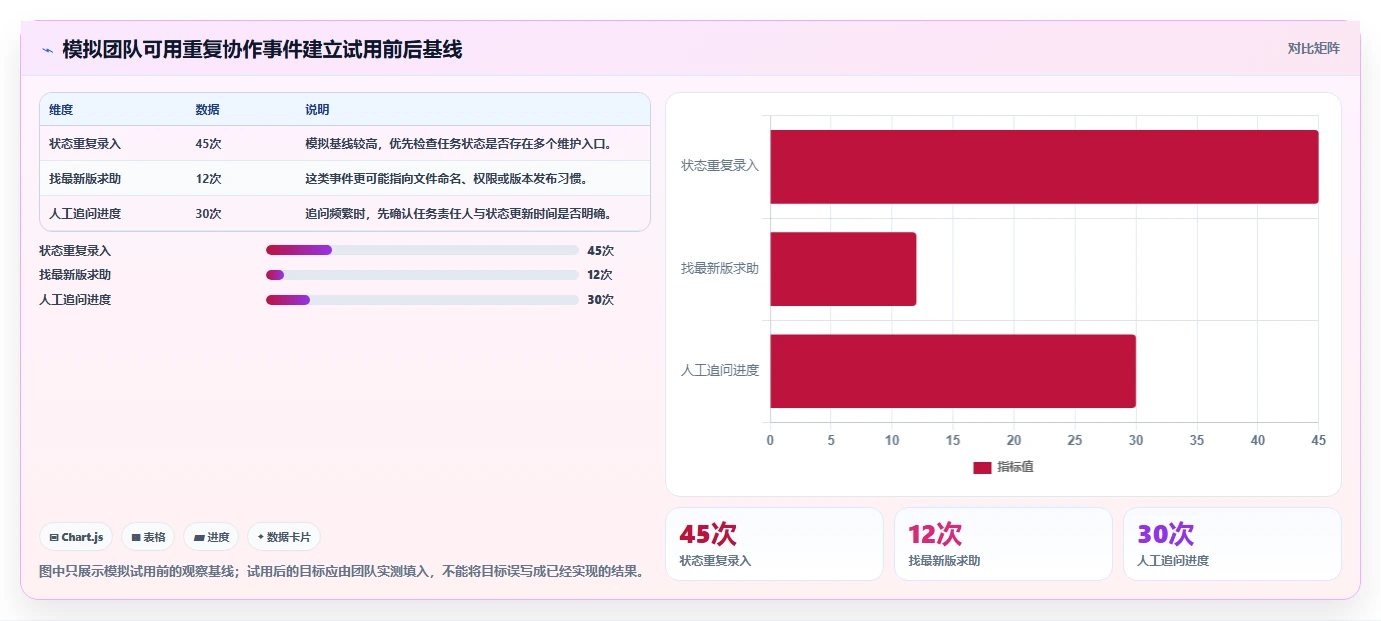
Task: Toggle the 指标值 legend color swatch
Action: pyautogui.click(x=982, y=468)
